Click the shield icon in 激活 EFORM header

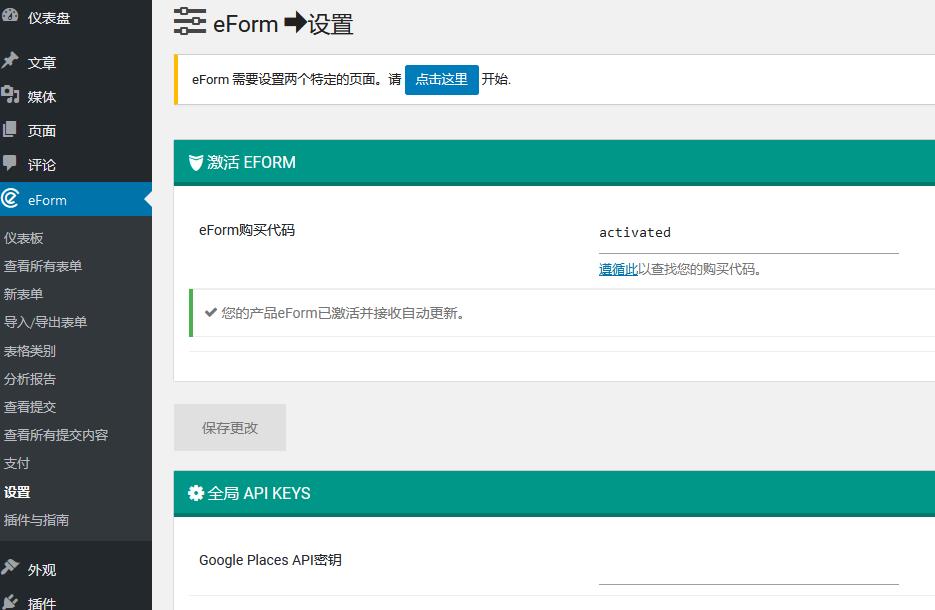click(196, 163)
